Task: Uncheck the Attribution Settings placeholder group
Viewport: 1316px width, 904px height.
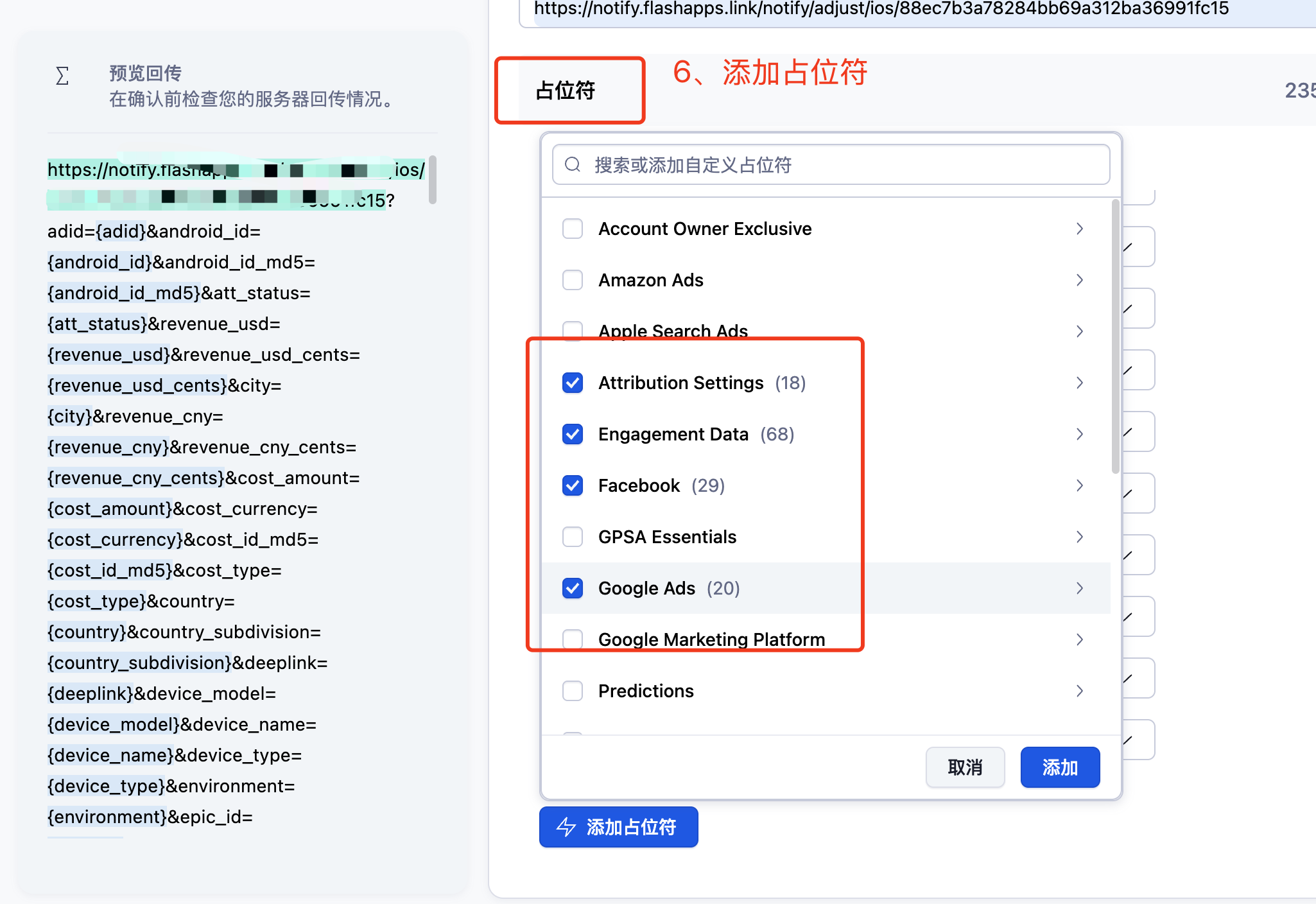Action: (x=572, y=383)
